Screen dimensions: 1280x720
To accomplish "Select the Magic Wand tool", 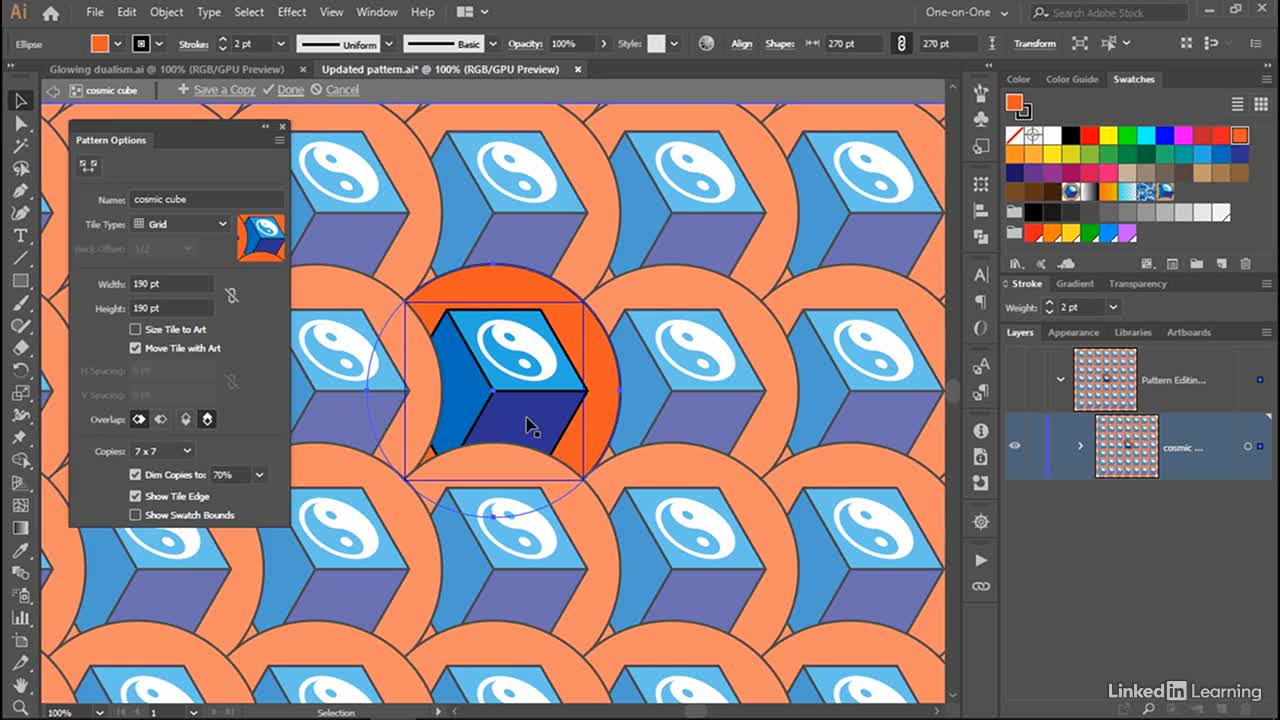I will pos(20,146).
